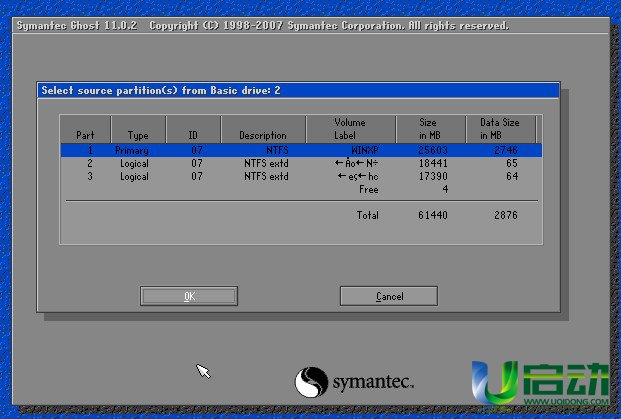Click the OK button
This screenshot has width=621, height=419.
tap(189, 296)
